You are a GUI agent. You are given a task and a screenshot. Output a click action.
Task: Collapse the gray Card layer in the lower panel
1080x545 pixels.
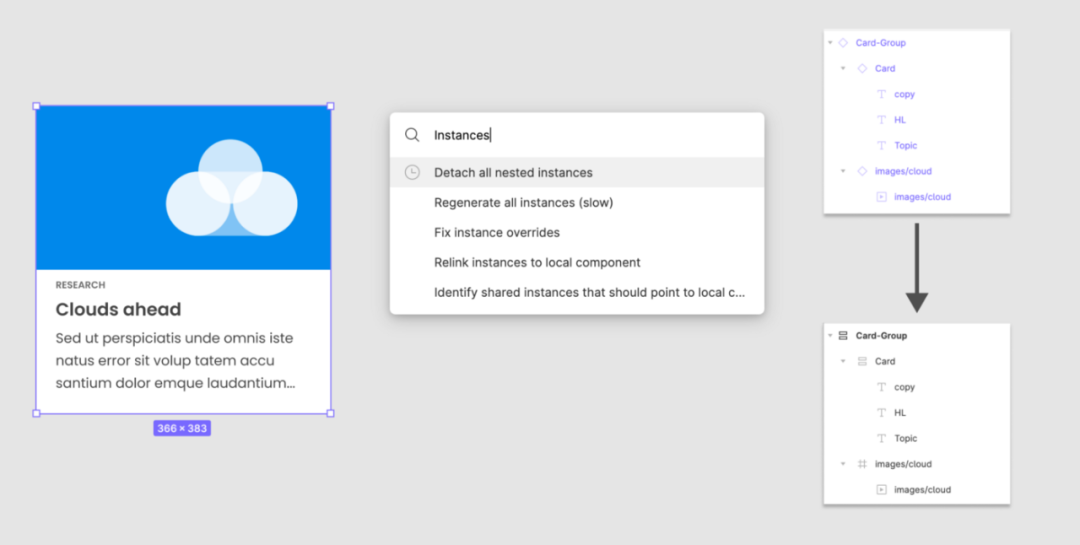[x=843, y=361]
